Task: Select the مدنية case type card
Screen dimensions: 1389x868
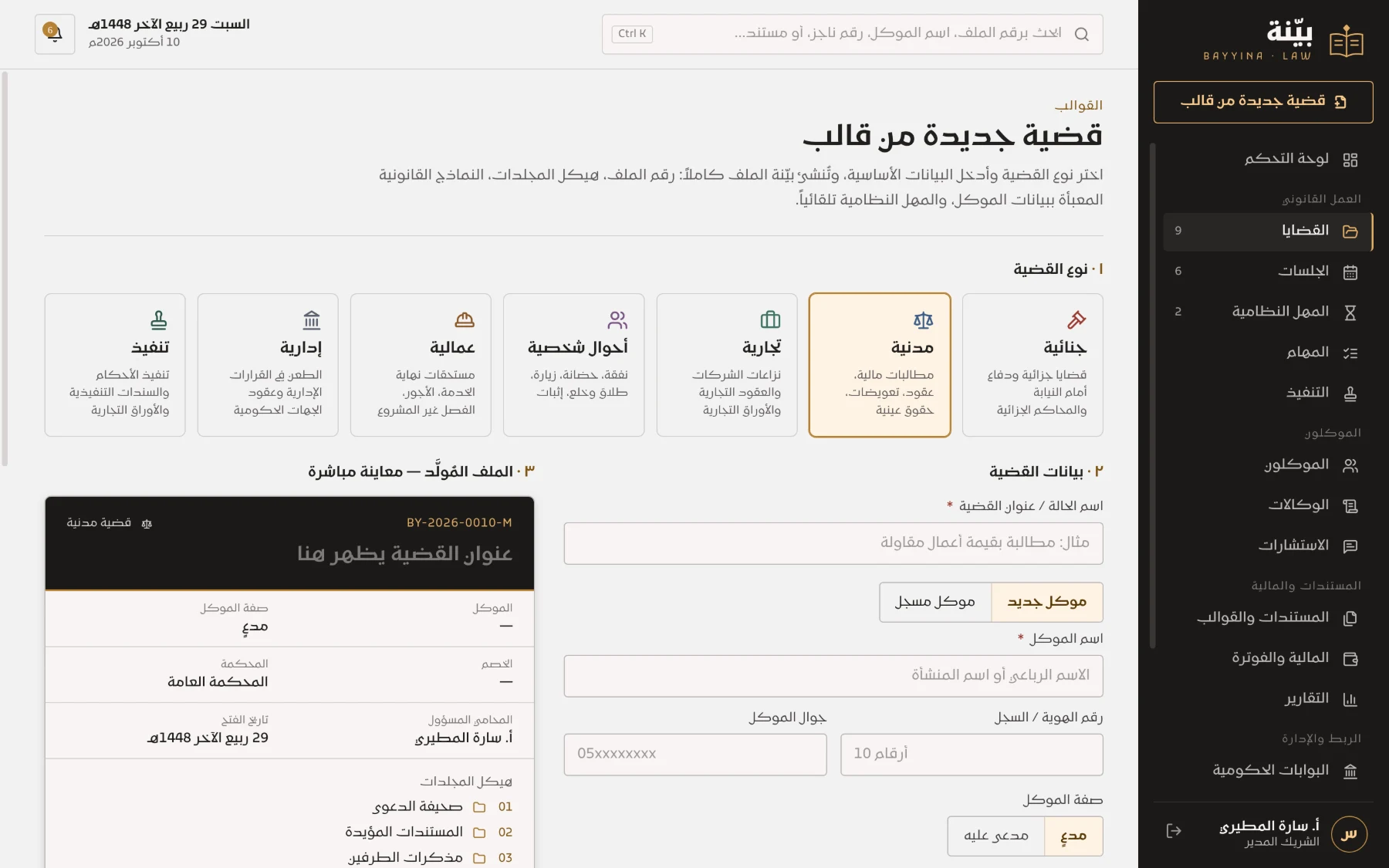Action: click(x=880, y=365)
